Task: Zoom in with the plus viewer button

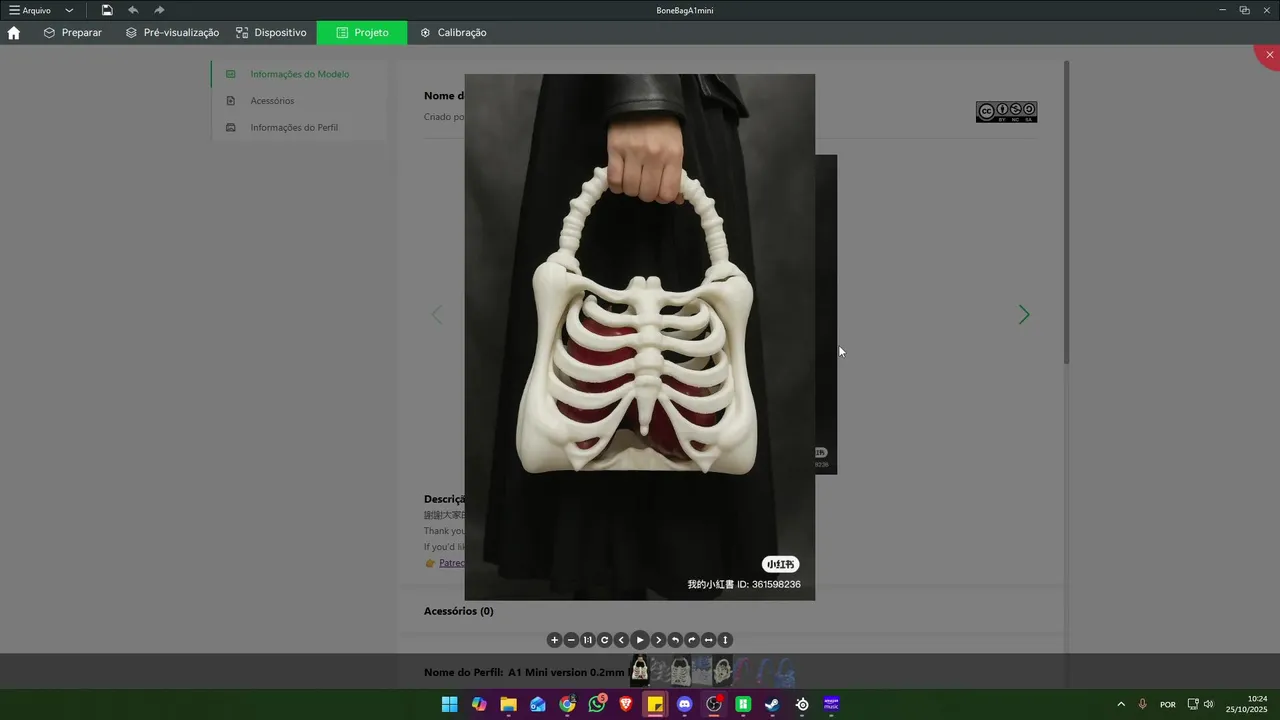Action: 555,640
